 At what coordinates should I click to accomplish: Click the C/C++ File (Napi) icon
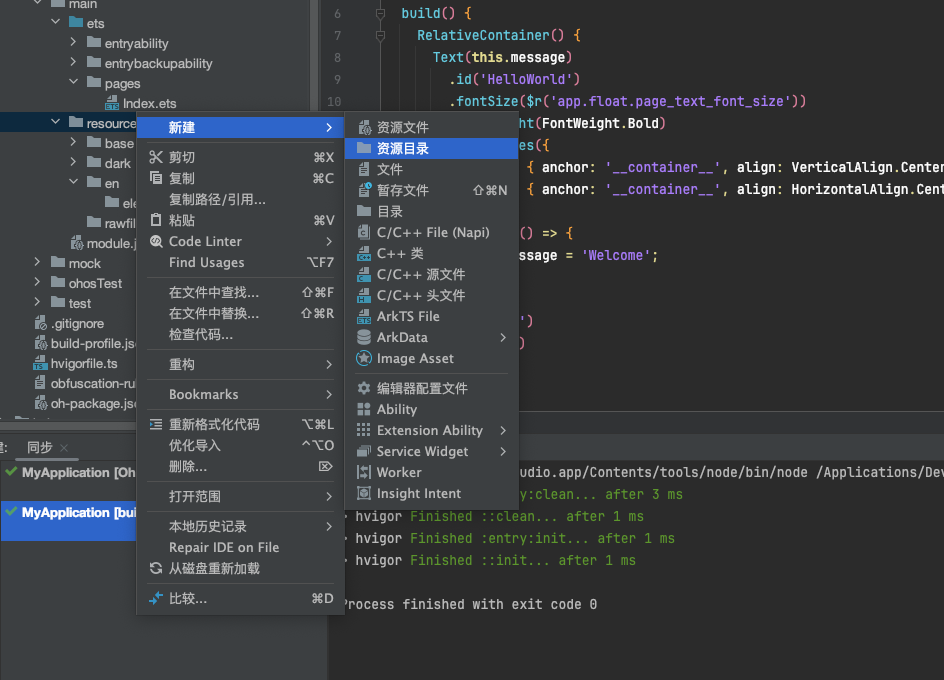(x=364, y=232)
